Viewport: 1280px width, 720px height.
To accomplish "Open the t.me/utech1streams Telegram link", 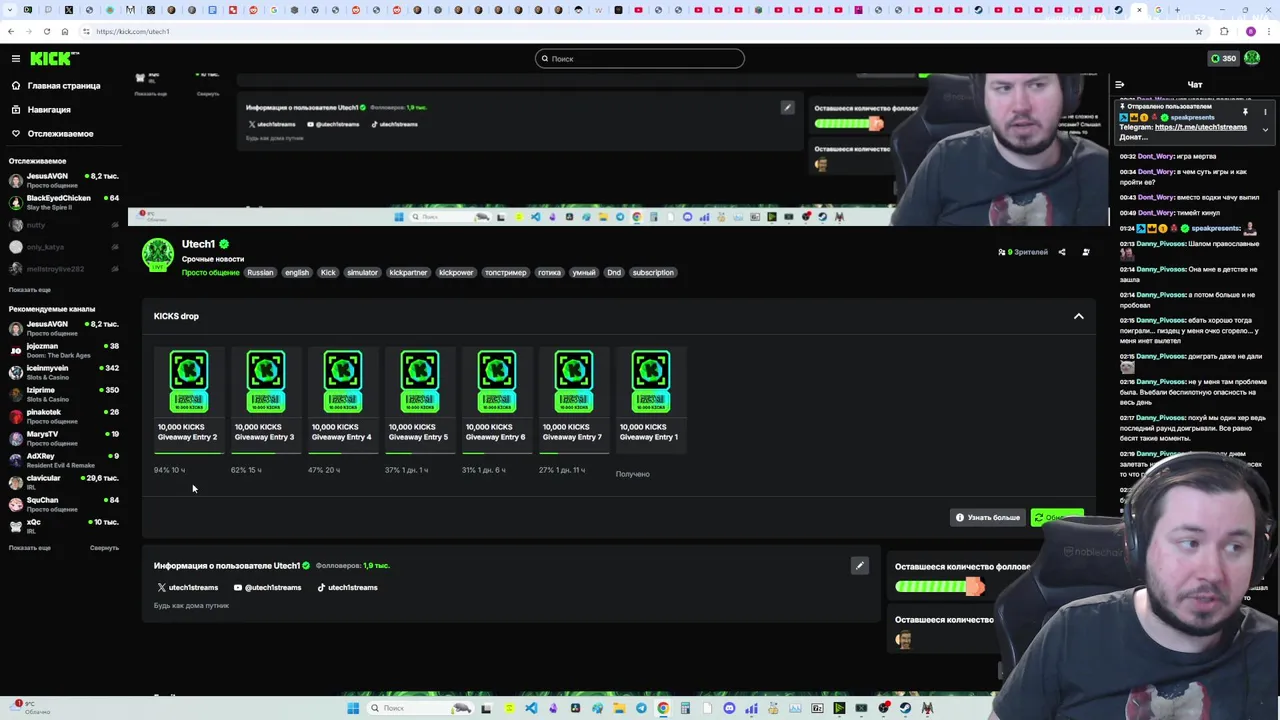I will point(1200,127).
